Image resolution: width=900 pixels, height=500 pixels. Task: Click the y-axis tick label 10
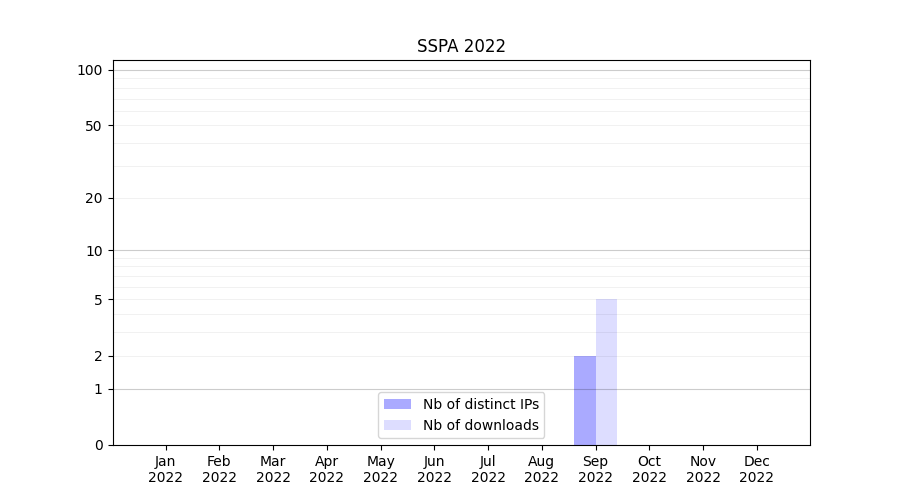click(x=94, y=251)
